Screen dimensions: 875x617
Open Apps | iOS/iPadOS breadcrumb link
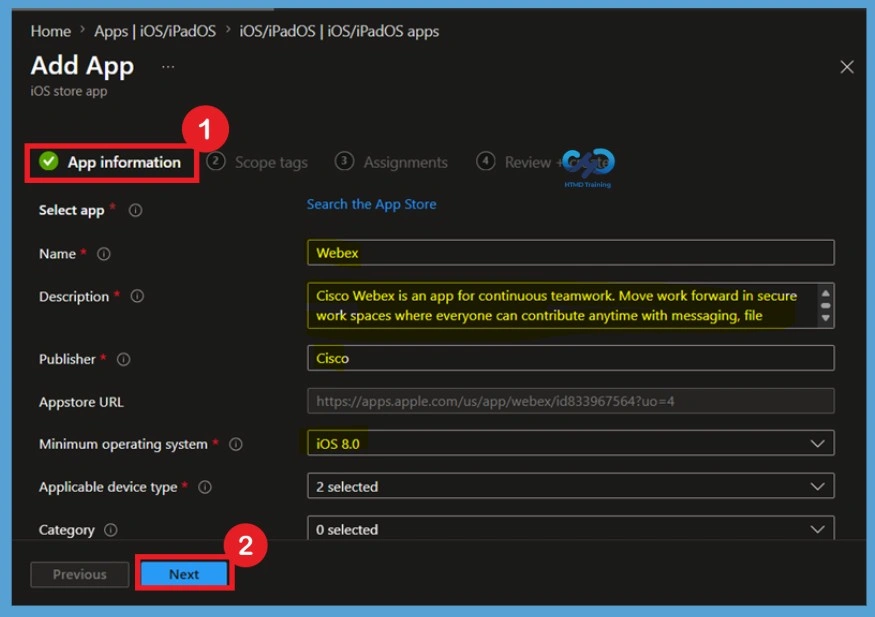tap(155, 31)
